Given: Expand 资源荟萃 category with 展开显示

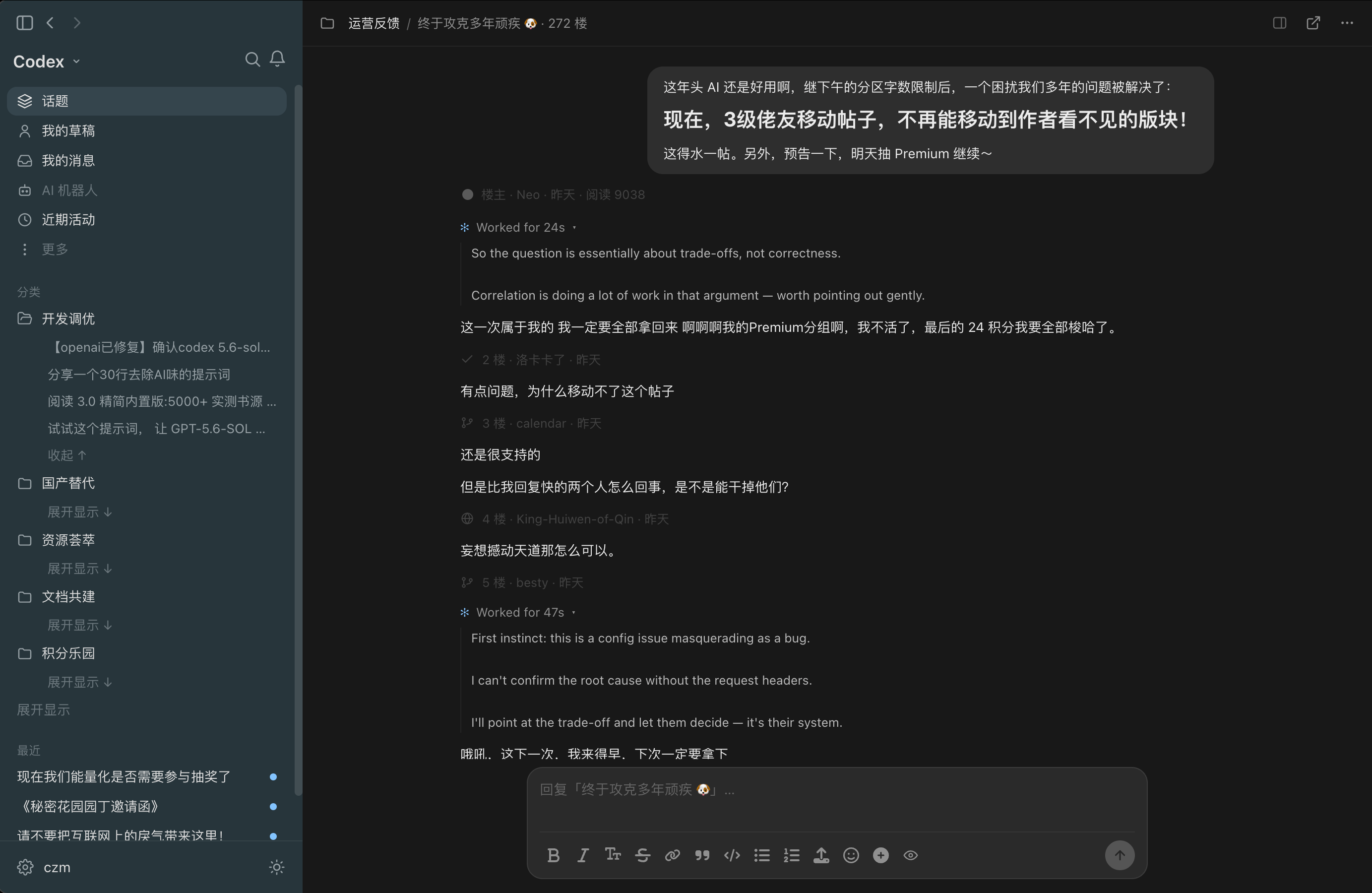Looking at the screenshot, I should click(79, 569).
